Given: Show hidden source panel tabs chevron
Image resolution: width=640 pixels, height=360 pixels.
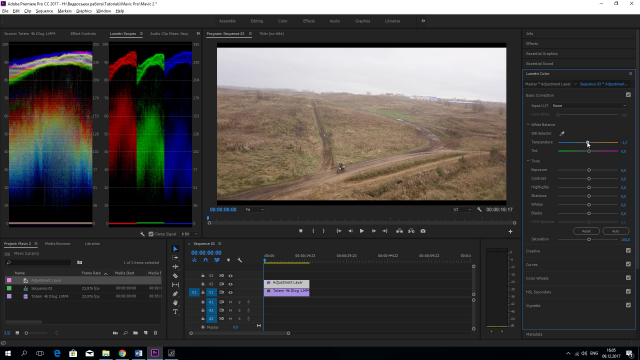Looking at the screenshot, I should 198,33.
